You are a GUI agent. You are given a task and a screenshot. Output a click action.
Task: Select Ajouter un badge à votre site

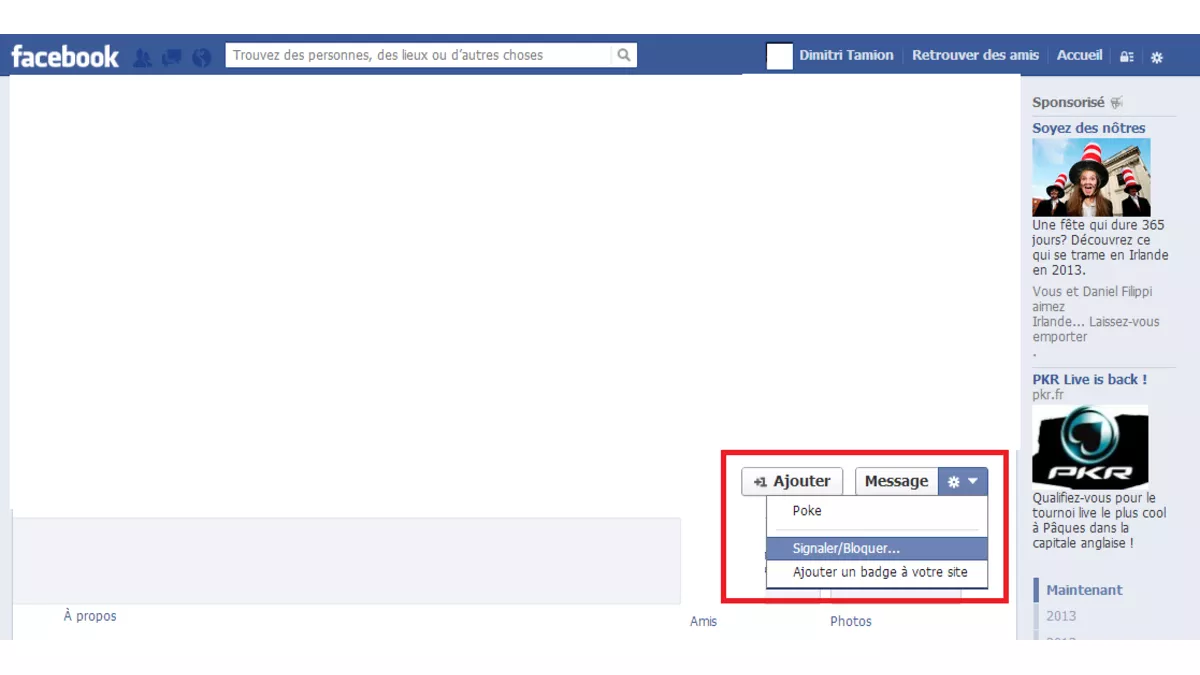click(880, 573)
